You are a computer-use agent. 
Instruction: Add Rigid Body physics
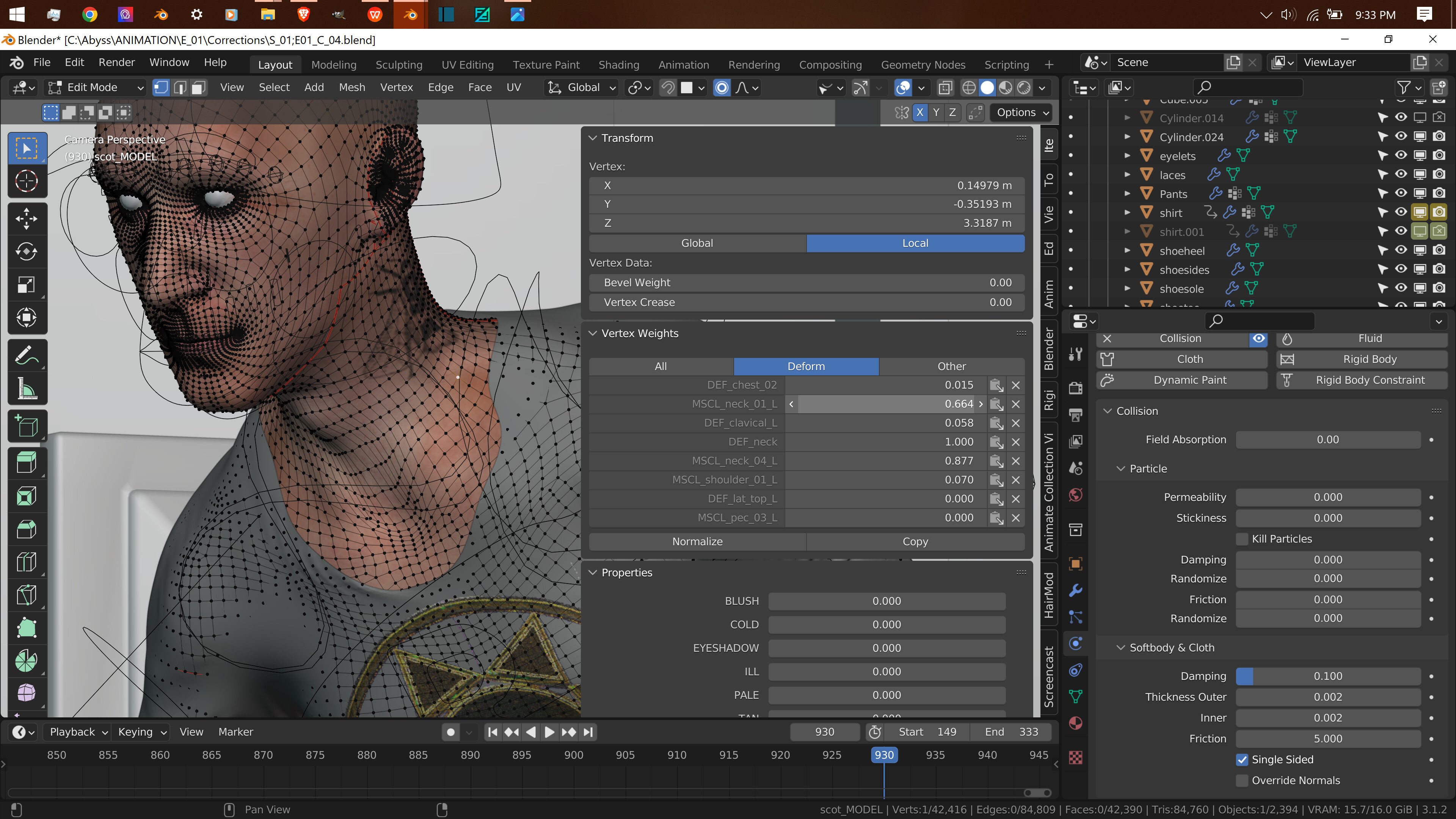(1362, 359)
